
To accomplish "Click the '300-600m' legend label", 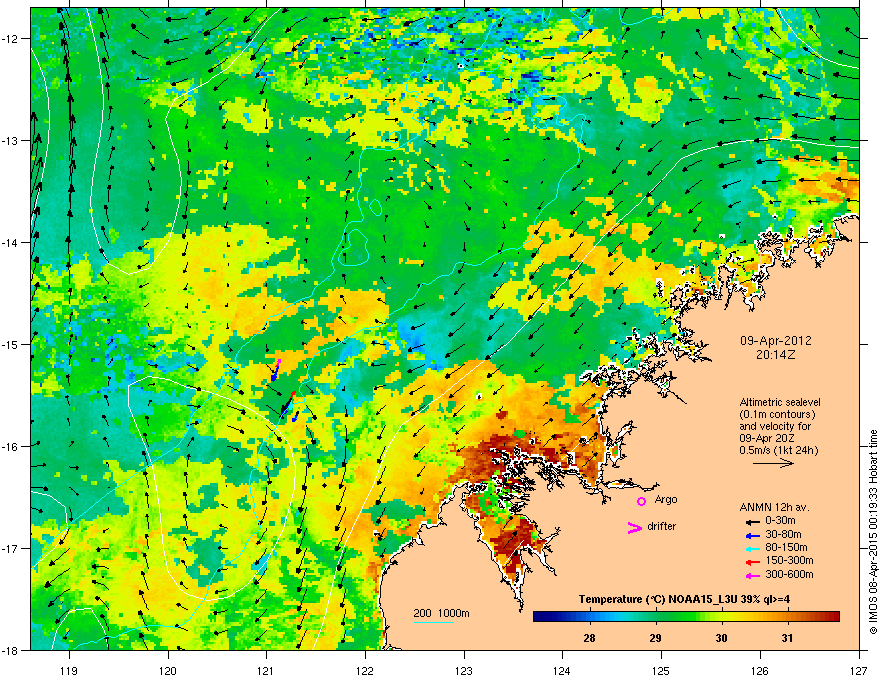I will 789,575.
